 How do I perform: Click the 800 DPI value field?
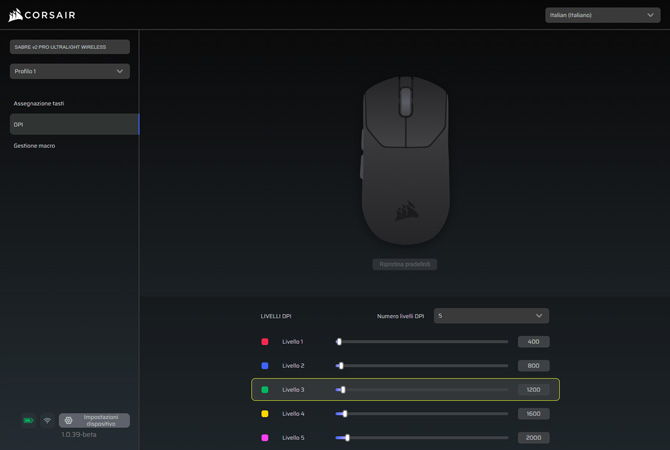click(x=533, y=366)
